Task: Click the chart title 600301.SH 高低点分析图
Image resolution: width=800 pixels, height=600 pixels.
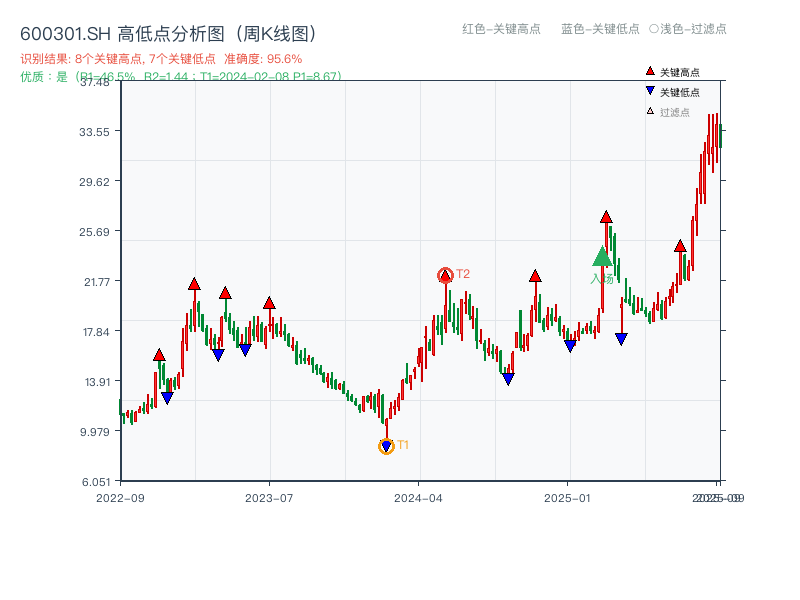Action: click(x=169, y=34)
